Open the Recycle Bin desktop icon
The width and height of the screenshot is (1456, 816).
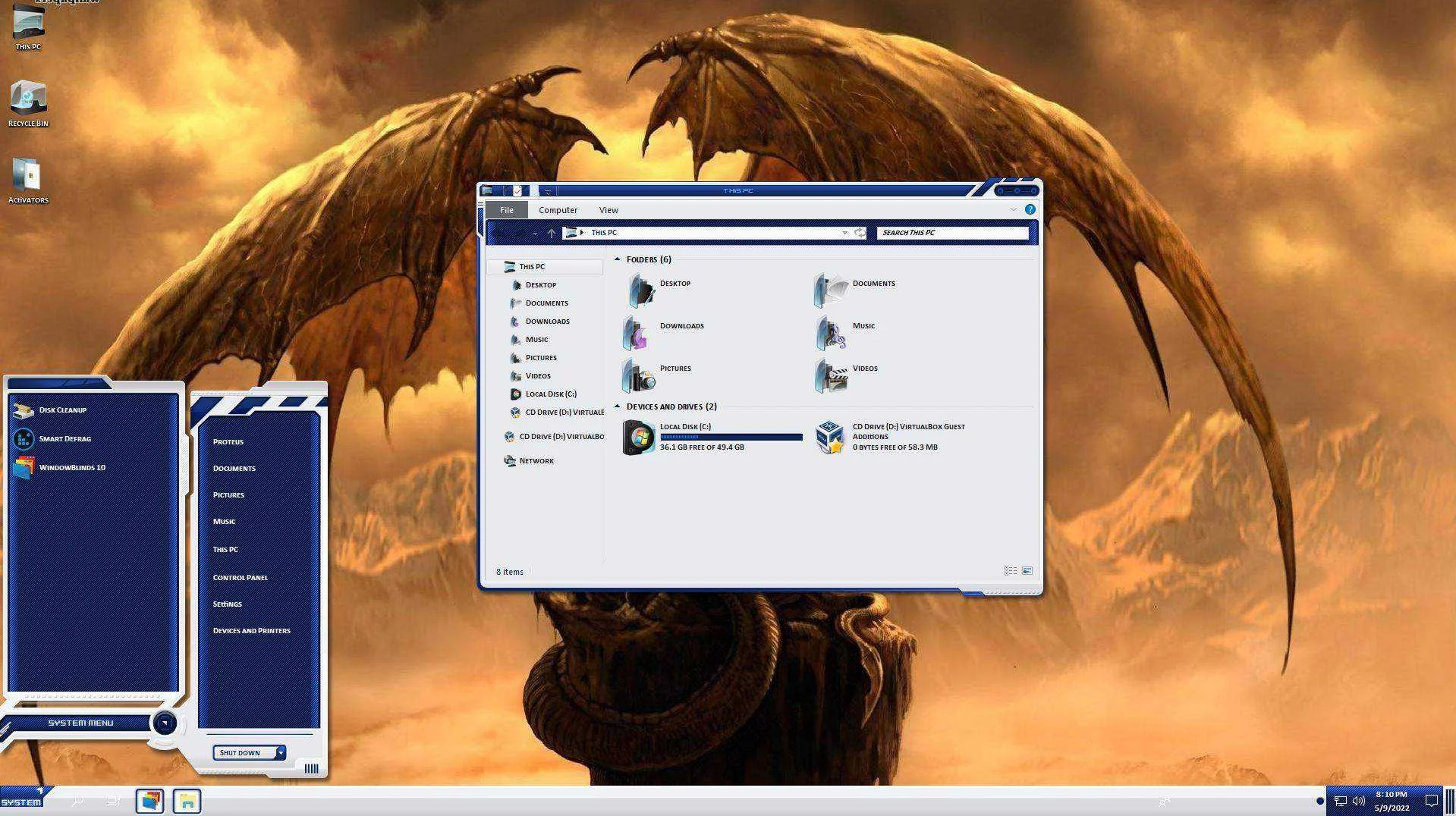click(x=28, y=103)
